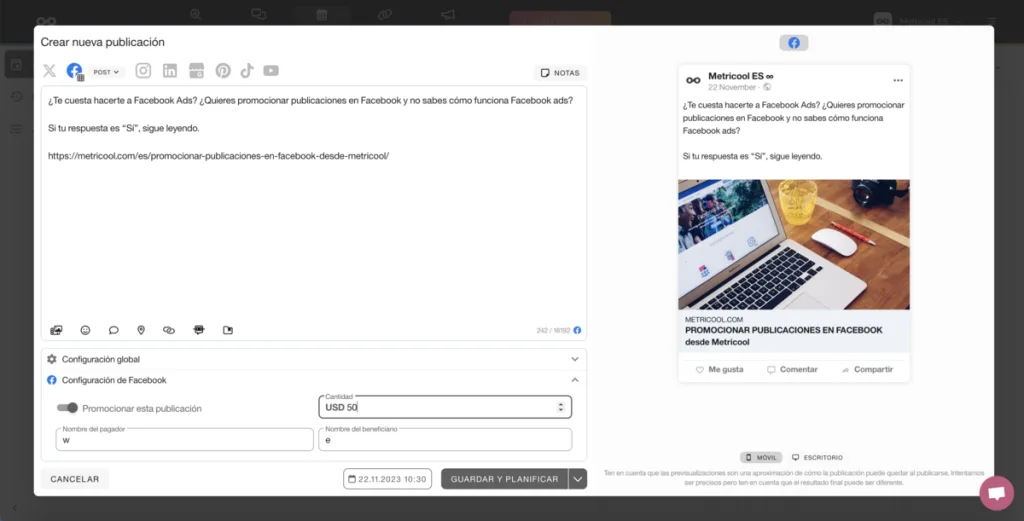
Task: Click the PROMOCIONAR PUBLICACIONES EN FACEBOOK link title
Action: 784,336
